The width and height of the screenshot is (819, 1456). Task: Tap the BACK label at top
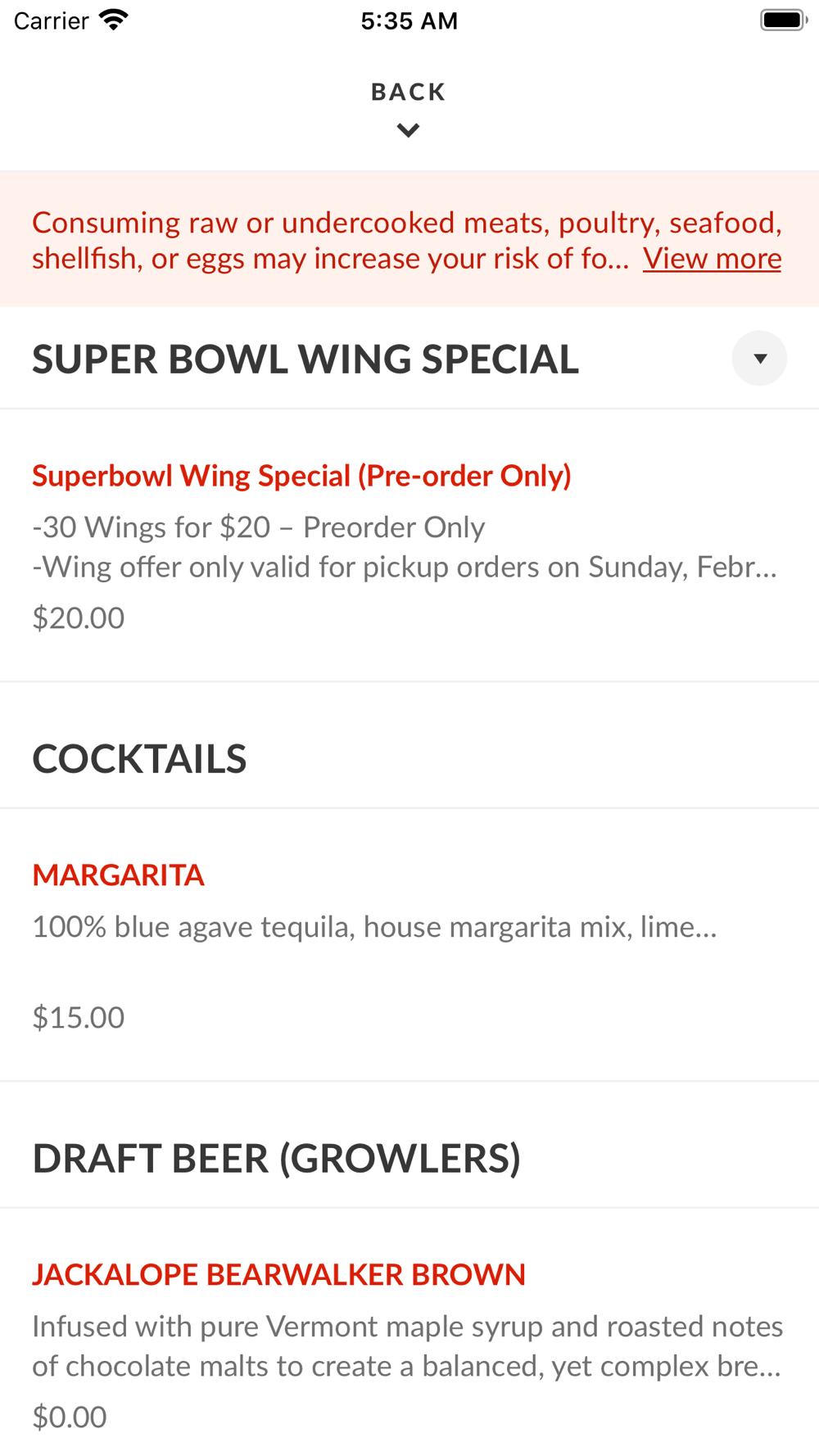click(408, 92)
